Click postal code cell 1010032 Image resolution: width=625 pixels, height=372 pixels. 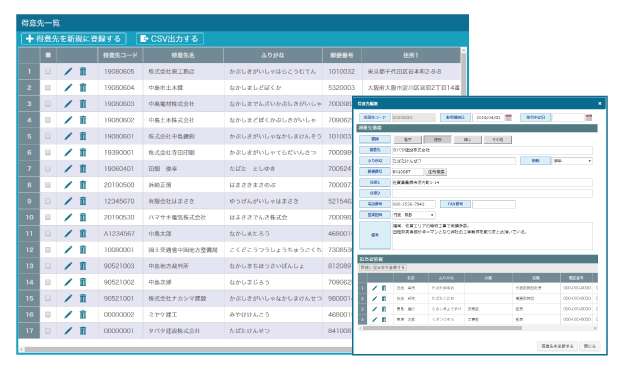[342, 71]
